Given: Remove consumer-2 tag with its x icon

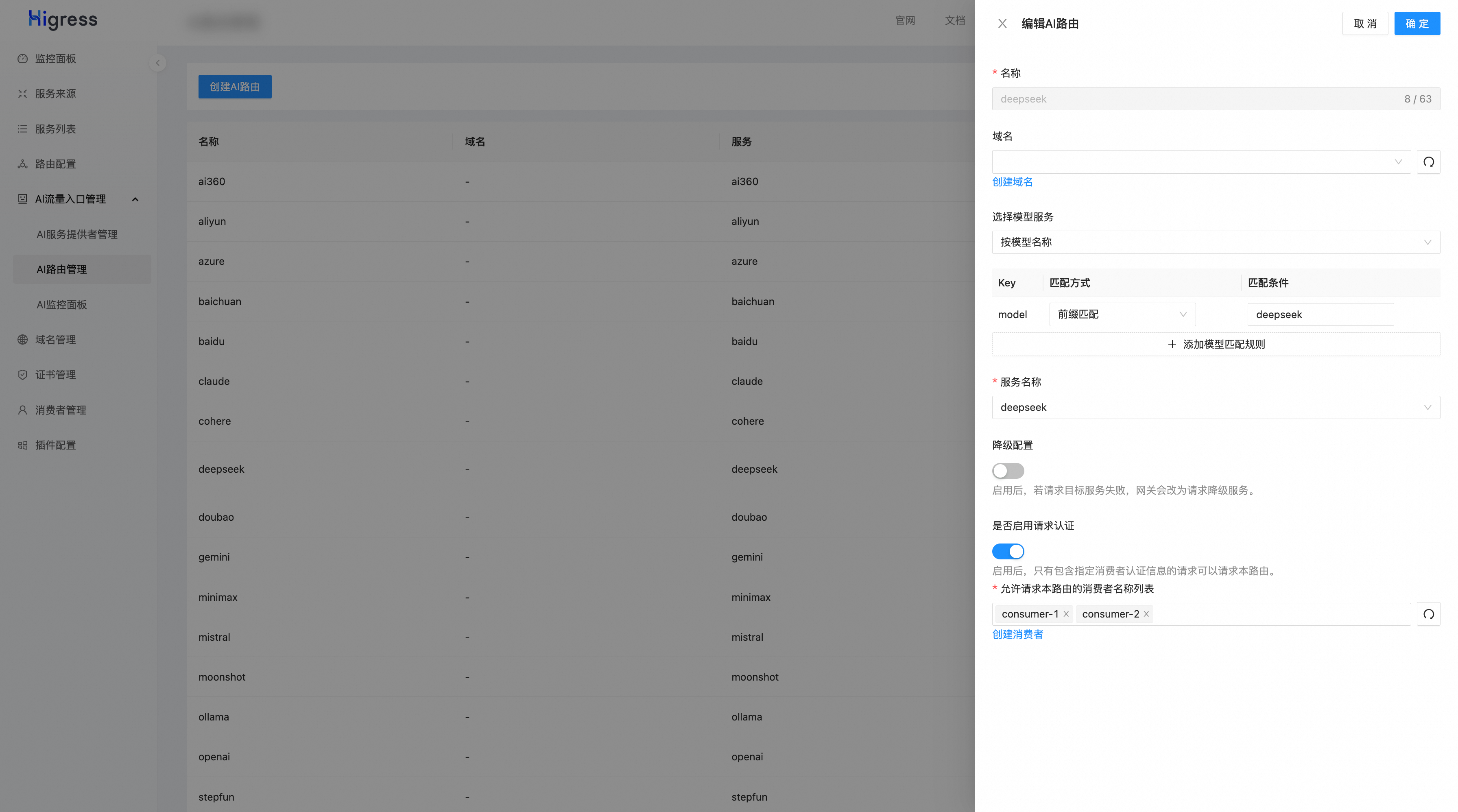Looking at the screenshot, I should [x=1146, y=614].
